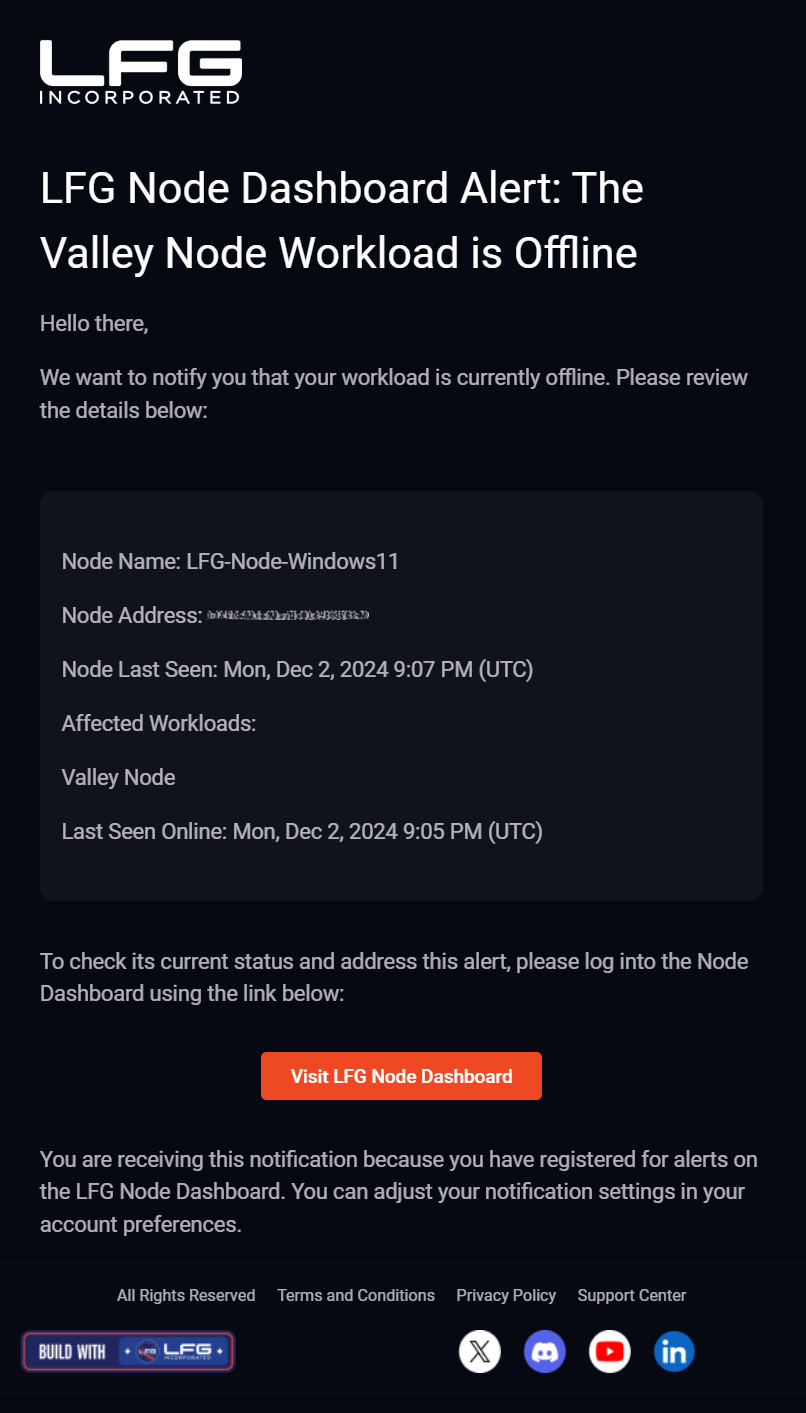Viewport: 806px width, 1413px height.
Task: Open the LinkedIn icon link
Action: tap(675, 1352)
